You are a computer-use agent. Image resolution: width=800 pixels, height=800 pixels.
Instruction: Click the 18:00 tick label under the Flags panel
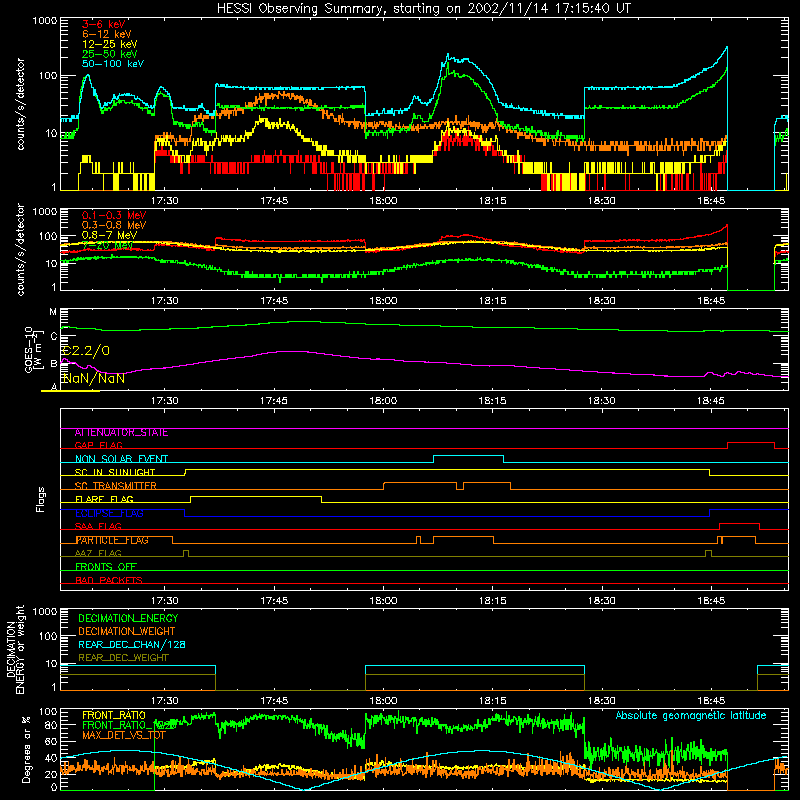click(383, 601)
